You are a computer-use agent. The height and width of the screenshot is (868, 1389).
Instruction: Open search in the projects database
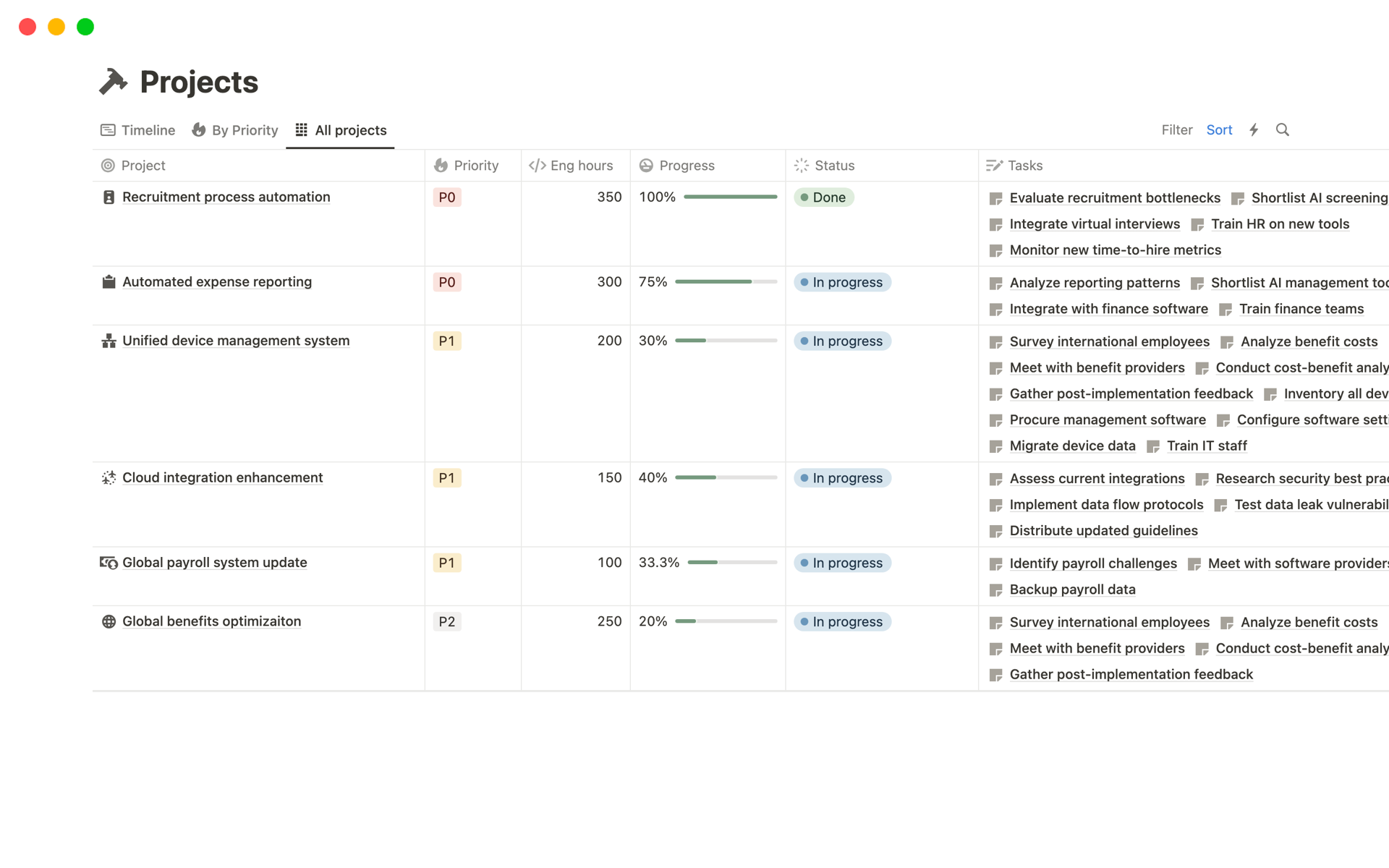(1282, 129)
